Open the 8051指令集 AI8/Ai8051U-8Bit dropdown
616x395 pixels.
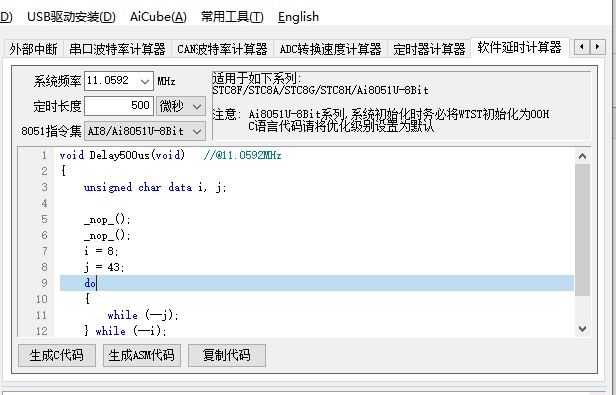click(145, 131)
